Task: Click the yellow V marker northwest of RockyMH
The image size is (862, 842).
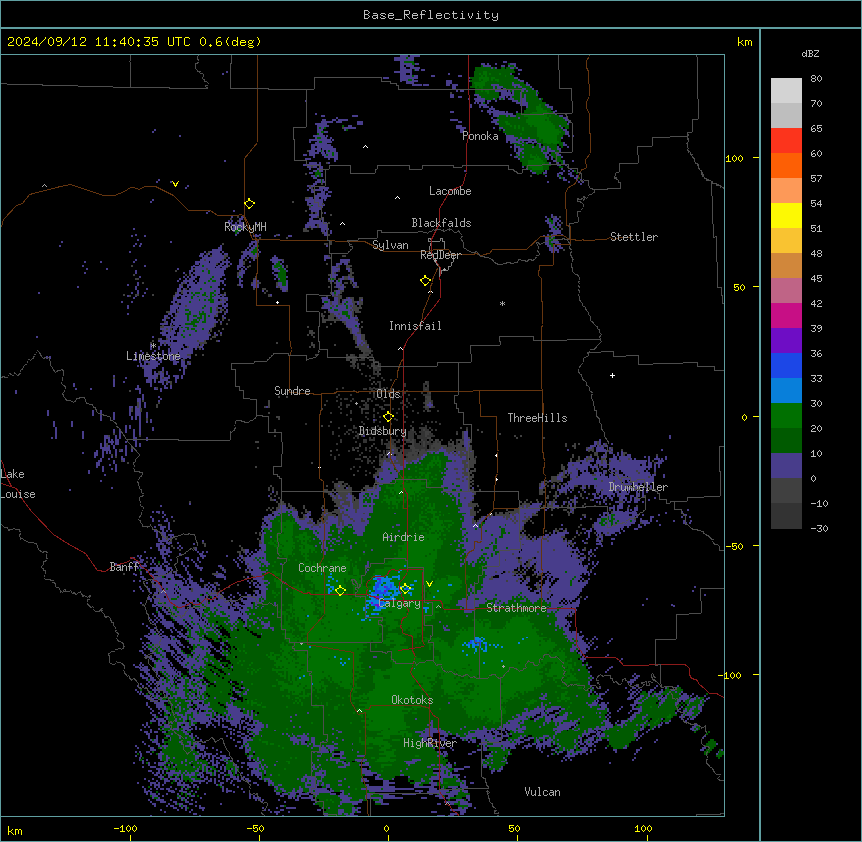Action: [175, 184]
